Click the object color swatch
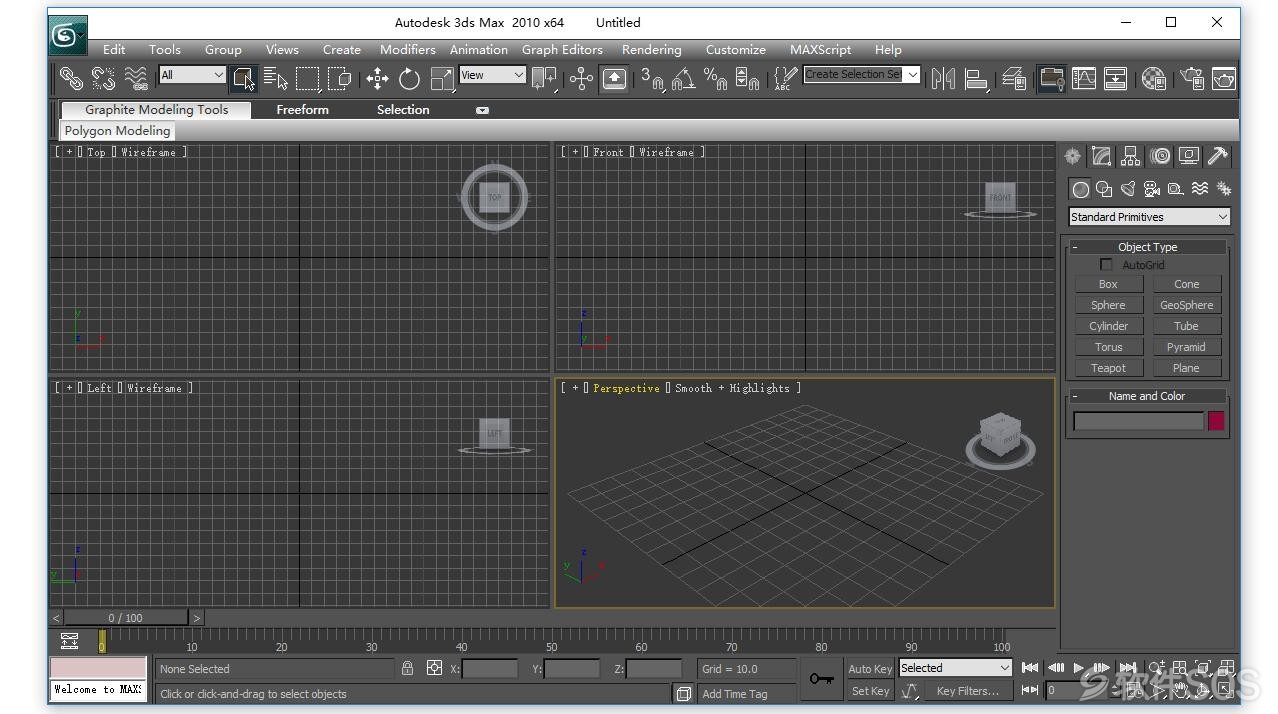 point(1216,421)
